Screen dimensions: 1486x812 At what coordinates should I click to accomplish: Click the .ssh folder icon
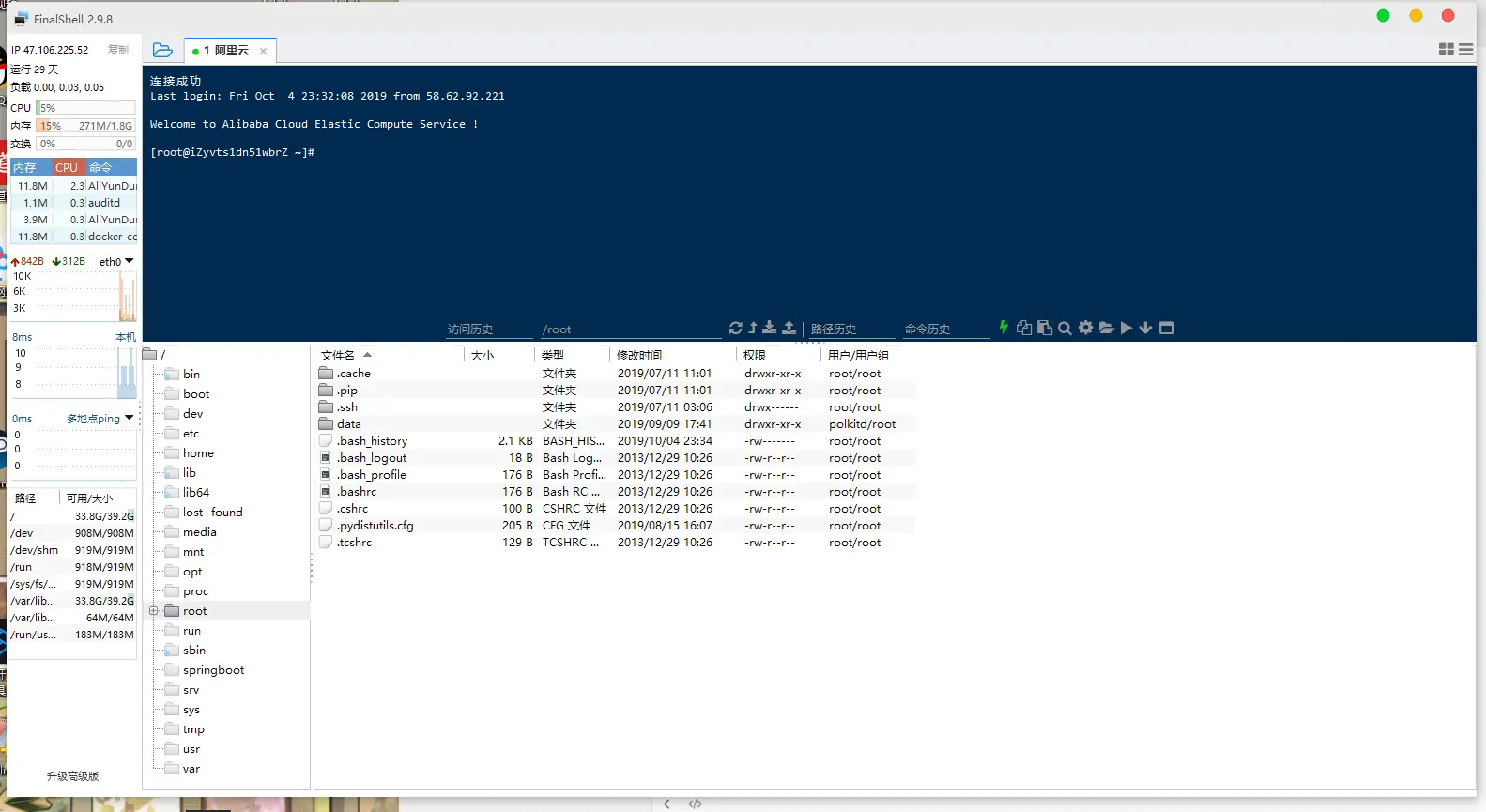[326, 407]
